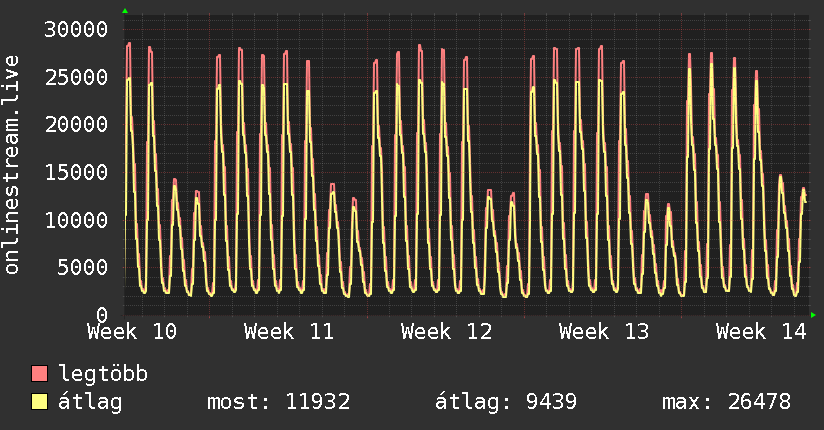Viewport: 824px width, 430px height.
Task: Click the Week 12 axis label
Action: tap(447, 332)
